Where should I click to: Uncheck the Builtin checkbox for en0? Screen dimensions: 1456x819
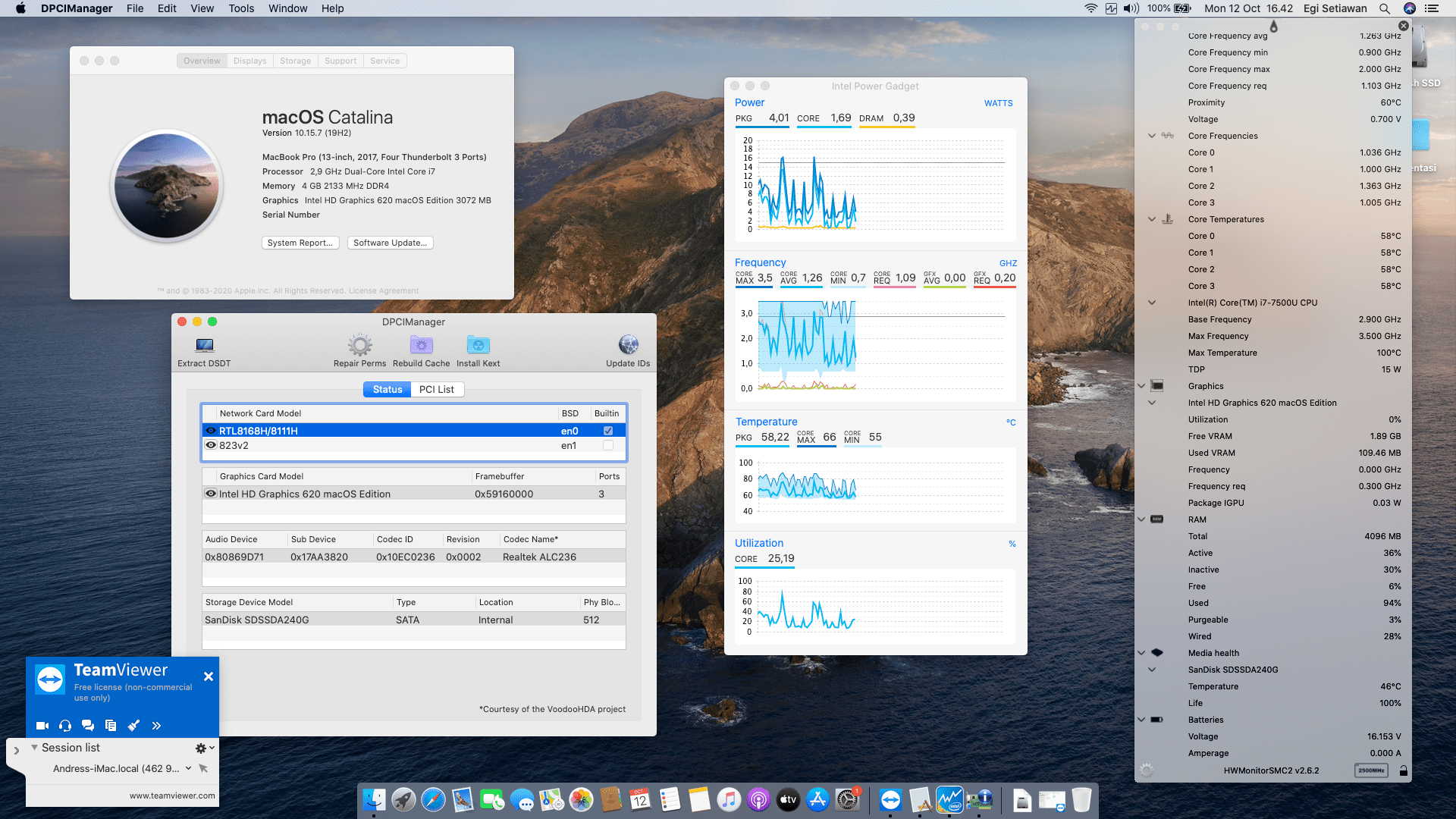608,431
